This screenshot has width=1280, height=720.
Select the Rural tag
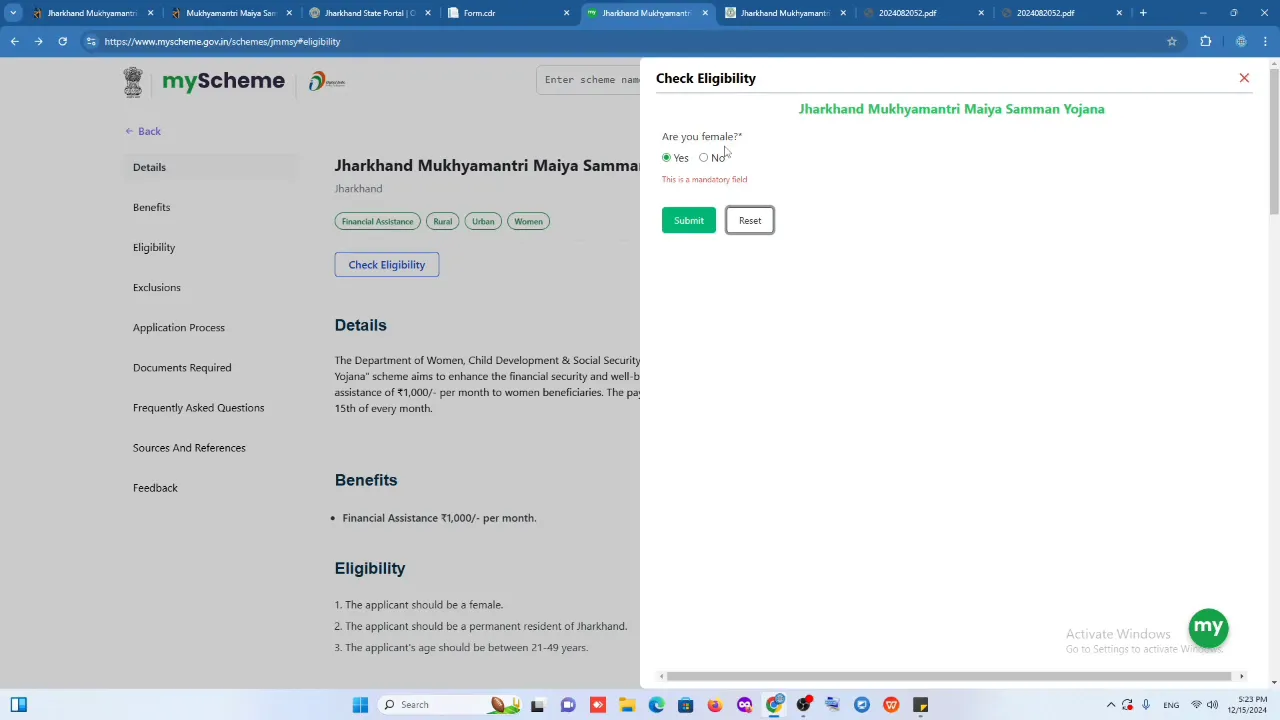pos(443,221)
